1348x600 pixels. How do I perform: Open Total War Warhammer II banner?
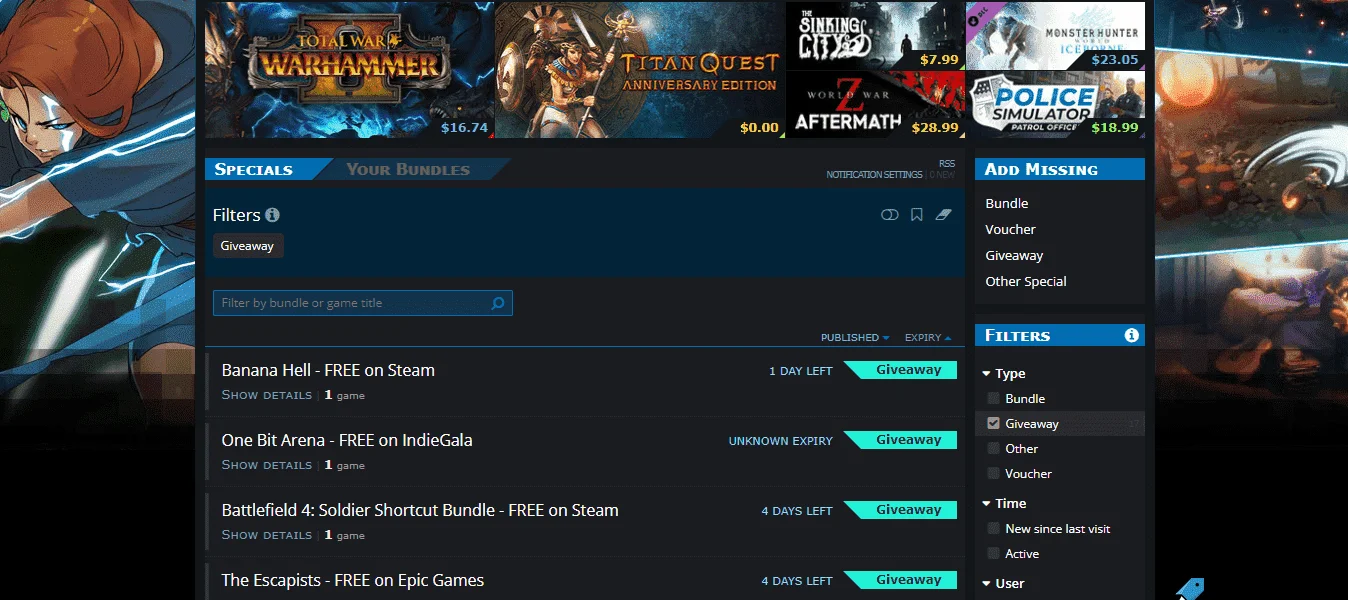coord(349,70)
